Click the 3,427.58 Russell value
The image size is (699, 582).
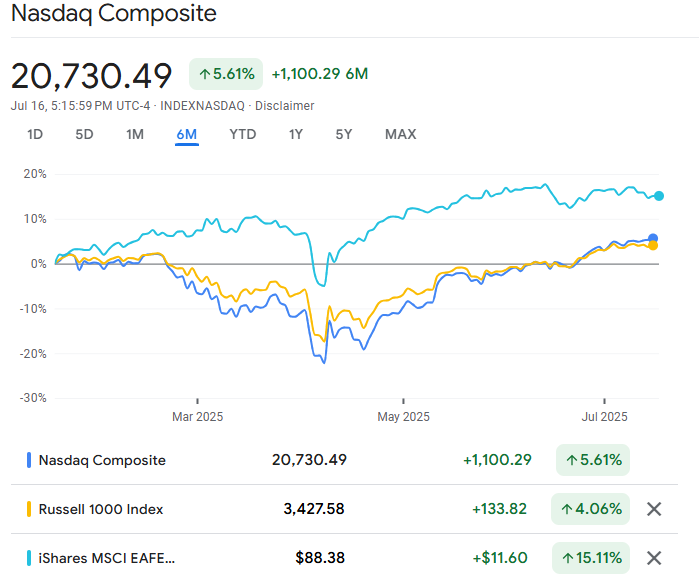click(x=314, y=509)
